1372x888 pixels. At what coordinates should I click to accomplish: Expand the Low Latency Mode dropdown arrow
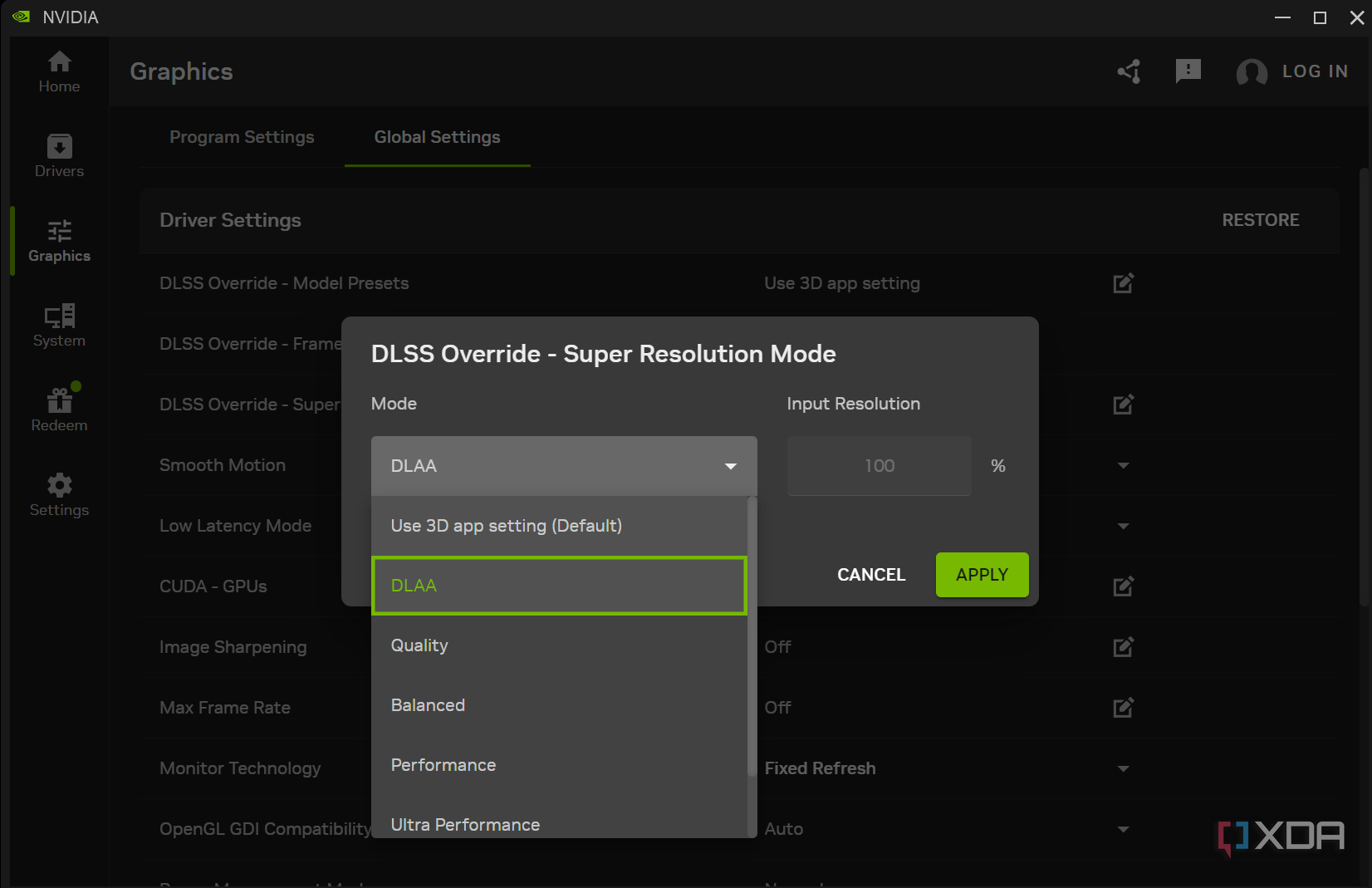click(x=1123, y=526)
